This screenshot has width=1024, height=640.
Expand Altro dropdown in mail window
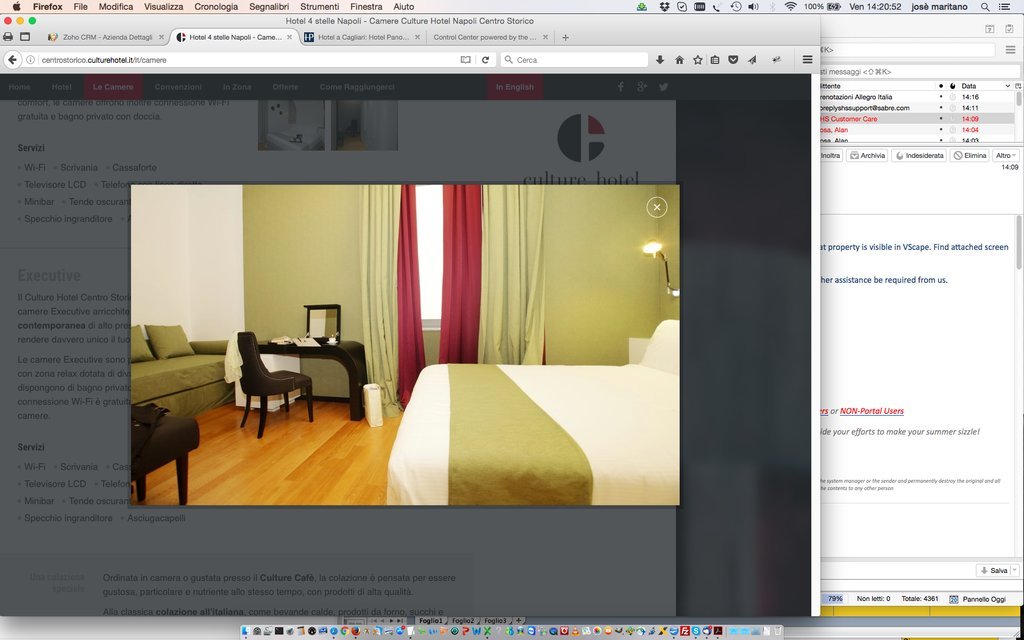1006,155
